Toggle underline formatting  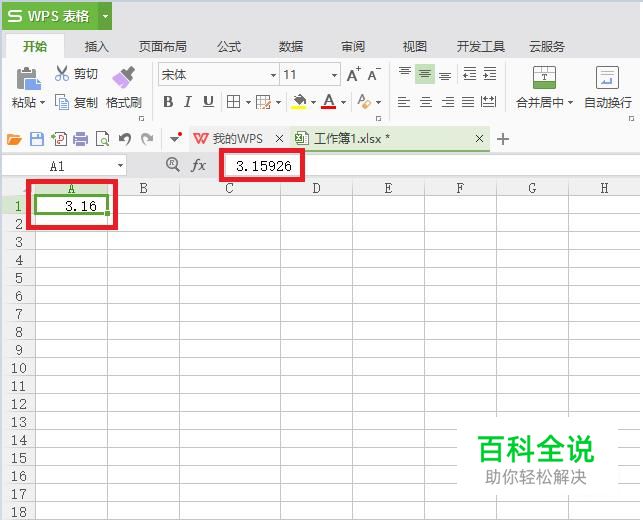pyautogui.click(x=208, y=101)
